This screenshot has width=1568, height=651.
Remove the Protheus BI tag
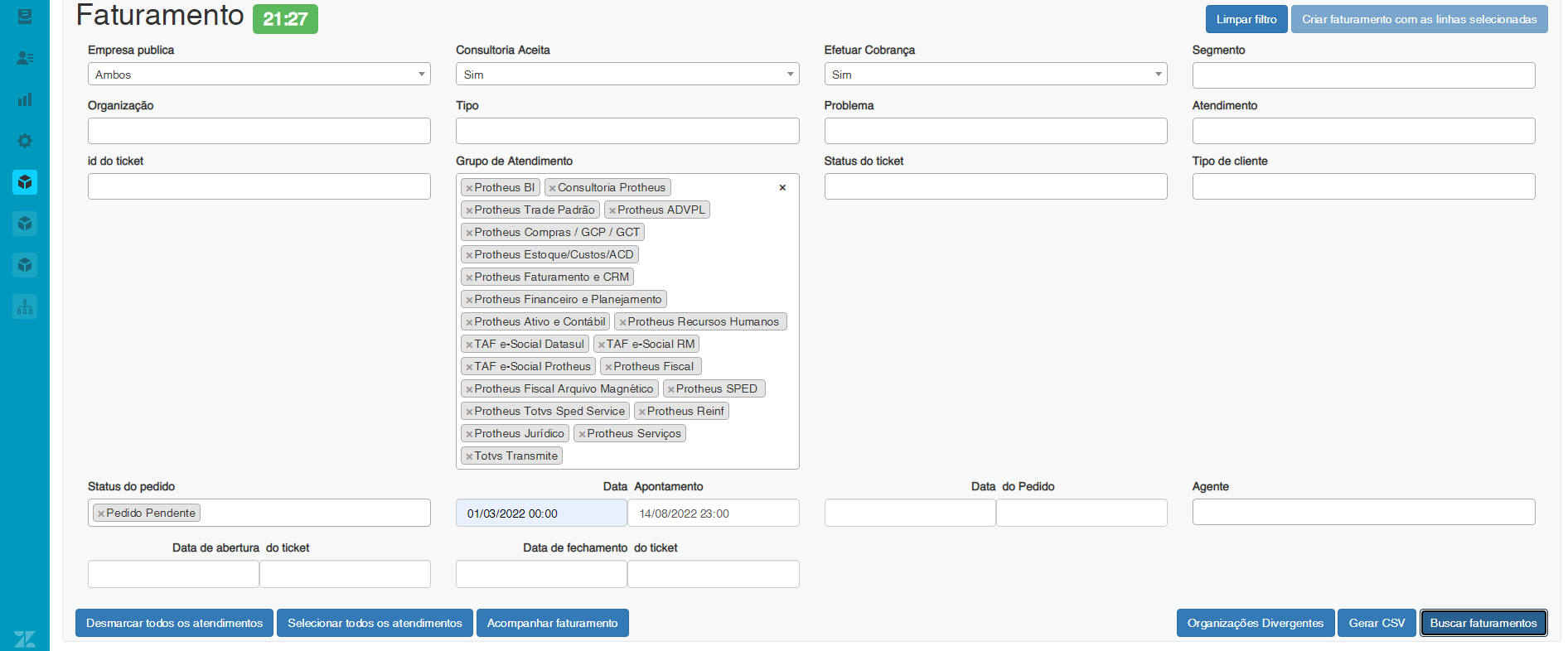469,188
